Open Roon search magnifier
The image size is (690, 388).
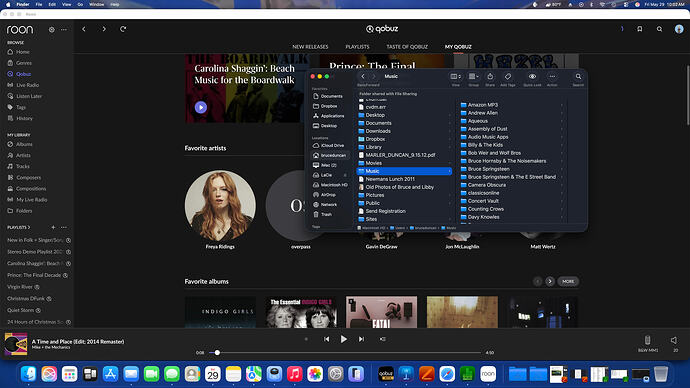pyautogui.click(x=659, y=29)
